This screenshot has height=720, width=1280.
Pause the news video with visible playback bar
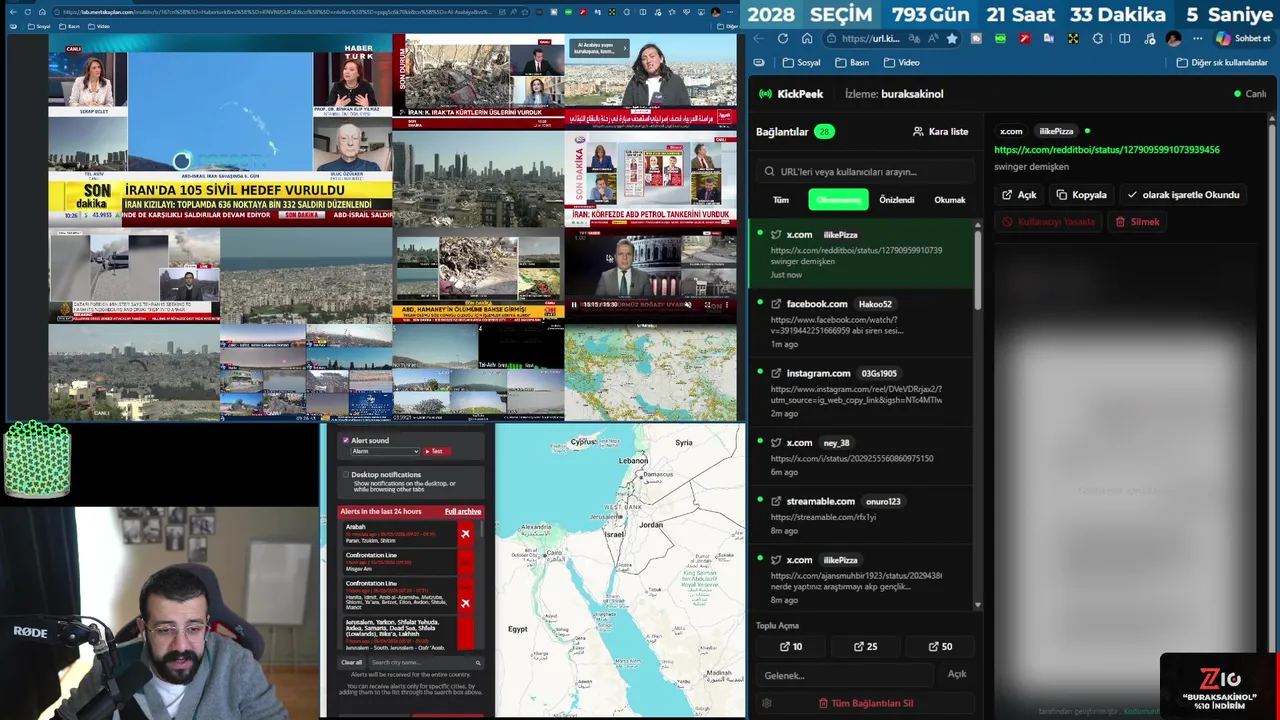pos(574,305)
